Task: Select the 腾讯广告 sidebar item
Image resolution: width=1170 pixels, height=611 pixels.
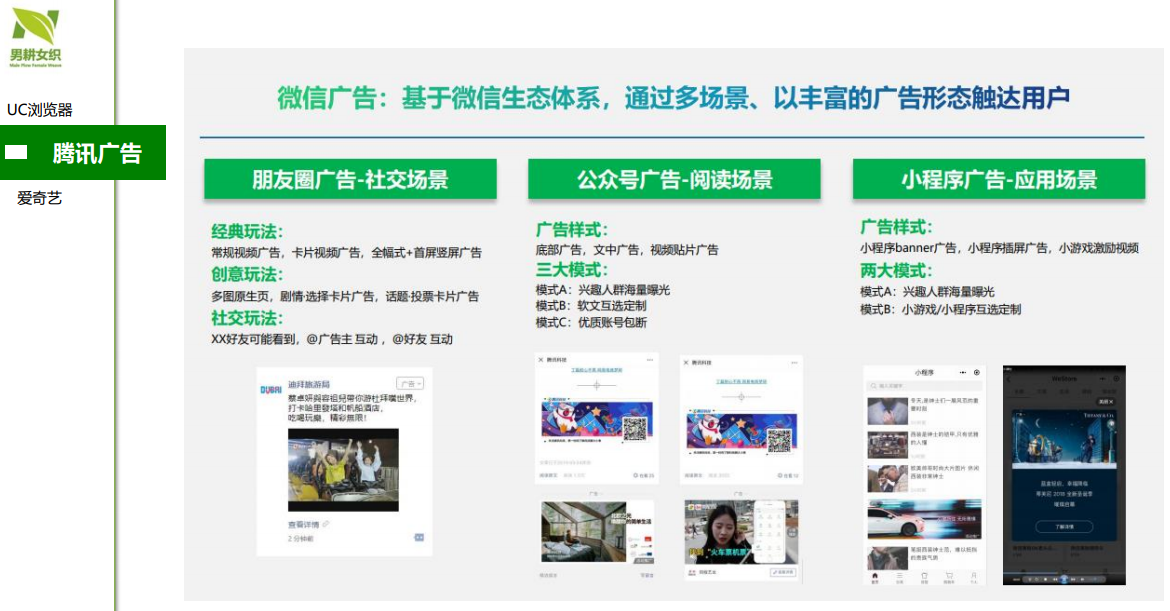Action: click(83, 153)
